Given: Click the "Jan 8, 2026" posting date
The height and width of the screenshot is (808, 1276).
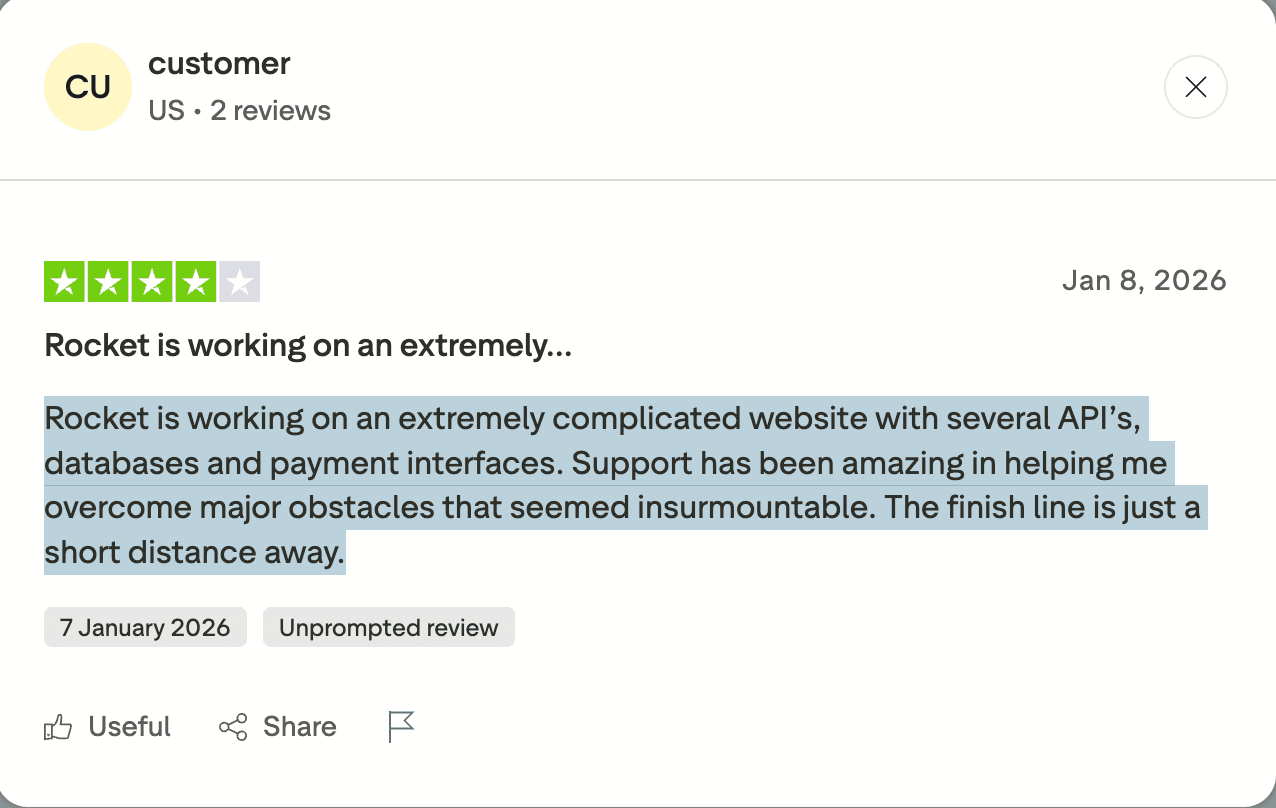Looking at the screenshot, I should point(1144,280).
